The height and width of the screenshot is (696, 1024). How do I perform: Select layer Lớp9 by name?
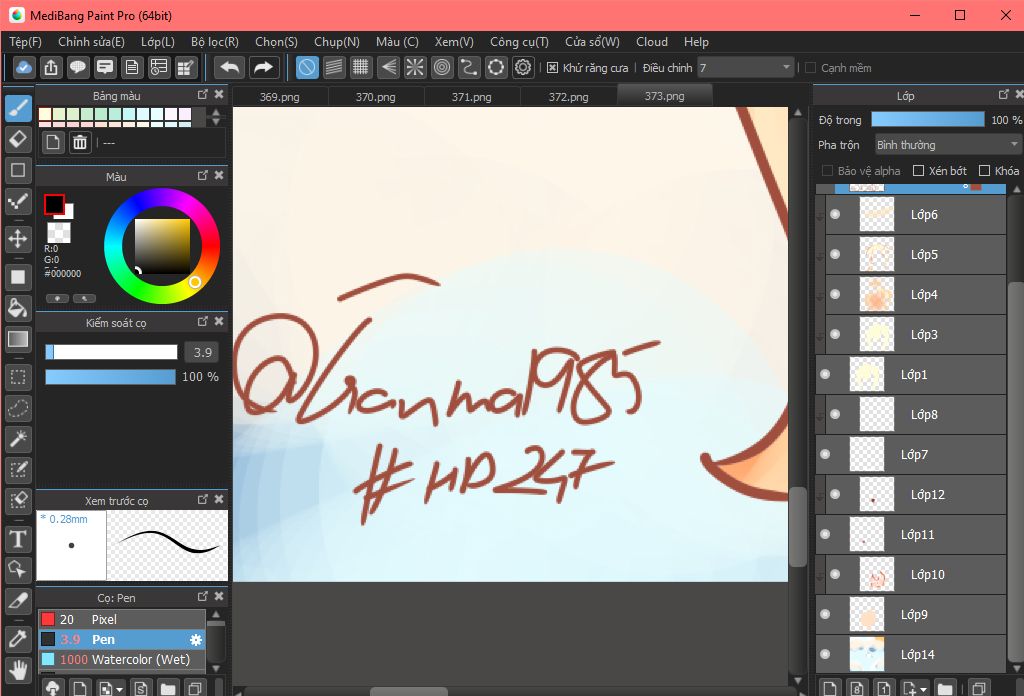tap(914, 614)
